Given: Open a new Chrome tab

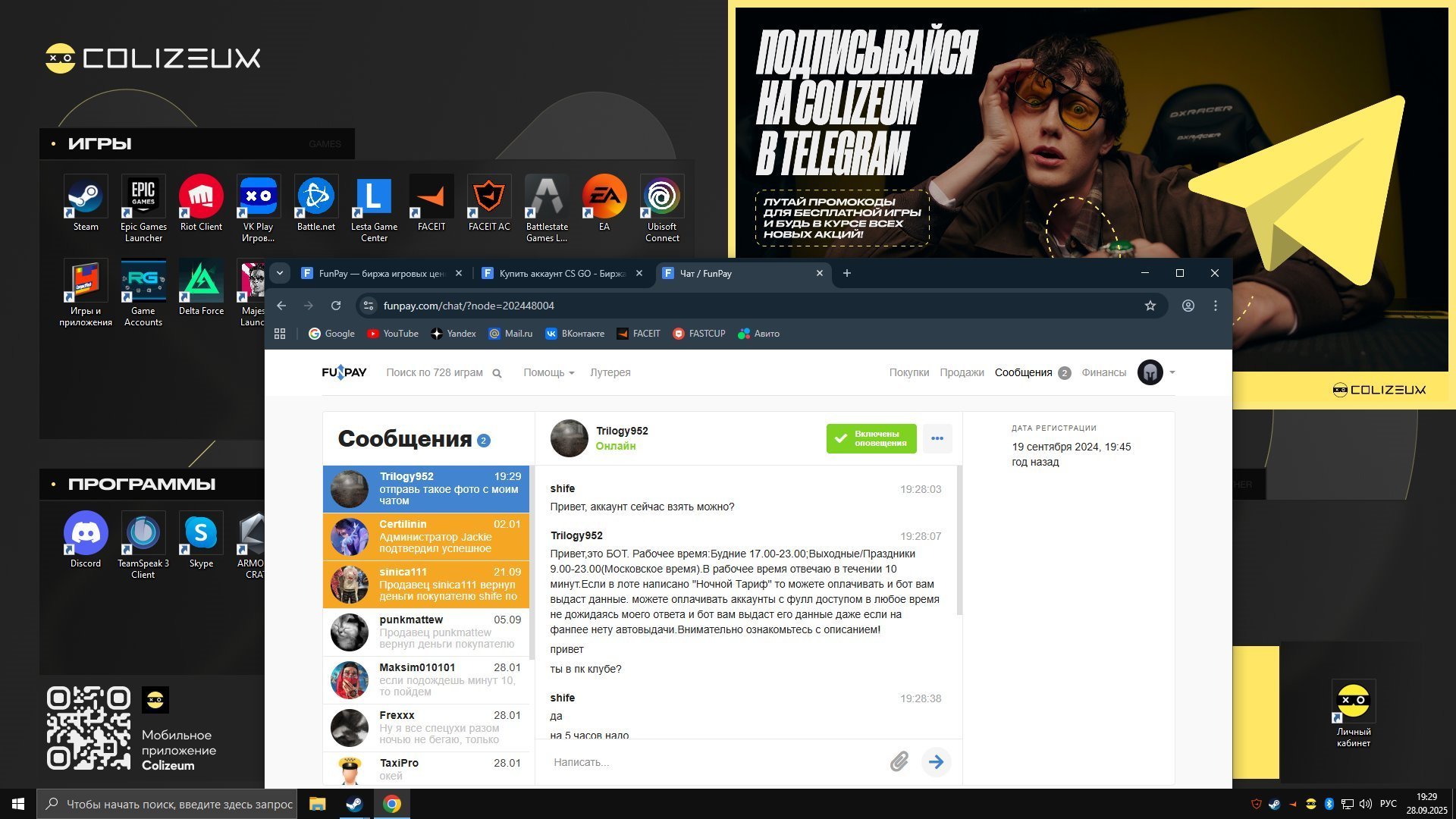Looking at the screenshot, I should [847, 273].
